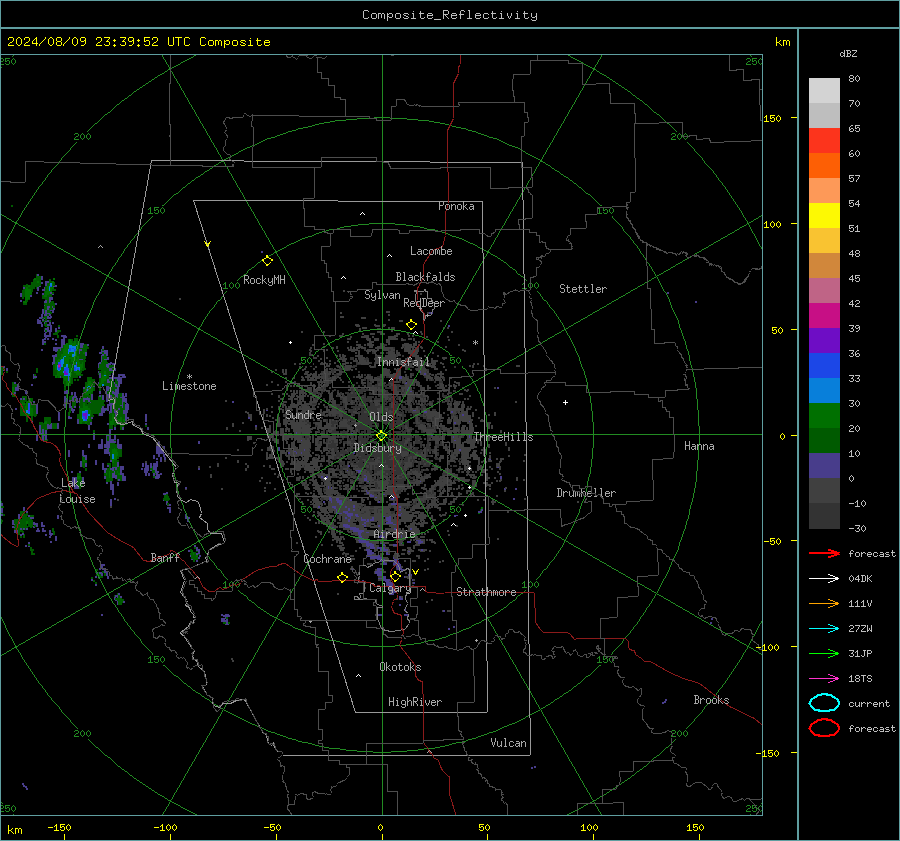This screenshot has height=841, width=900.
Task: Select the blue 36 dBZ color swatch
Action: (x=824, y=366)
